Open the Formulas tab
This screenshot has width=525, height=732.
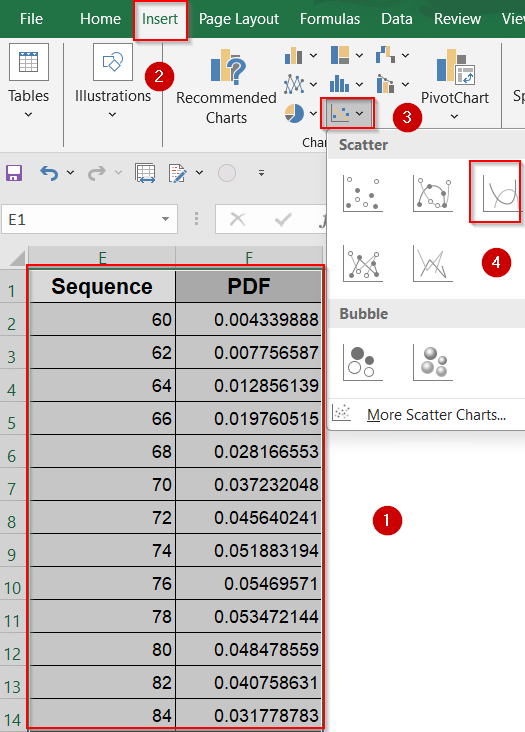point(330,19)
